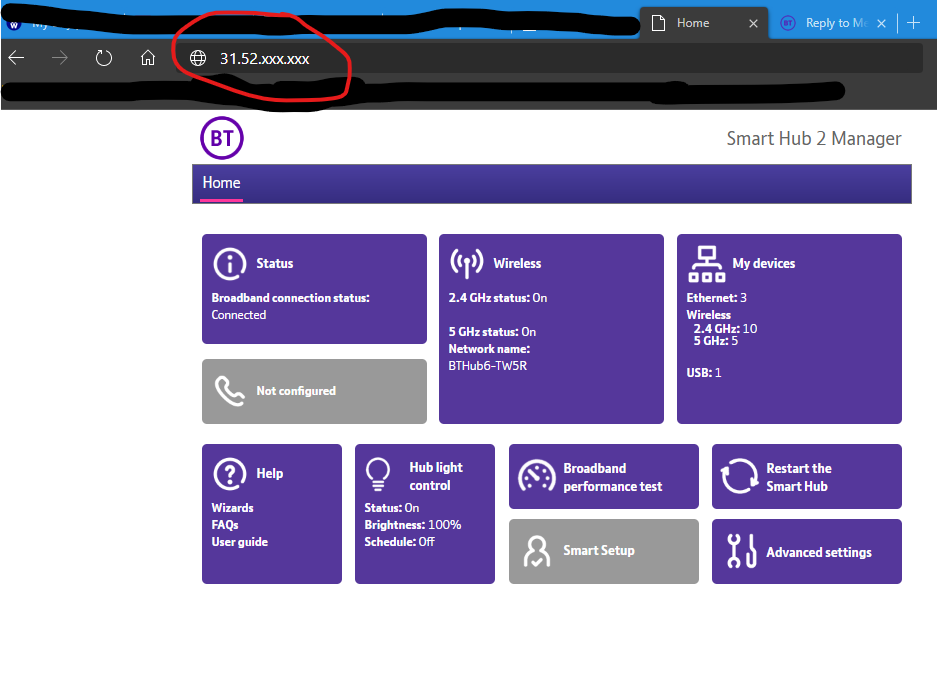The image size is (937, 687).
Task: Click the Help question mark icon
Action: pos(229,474)
